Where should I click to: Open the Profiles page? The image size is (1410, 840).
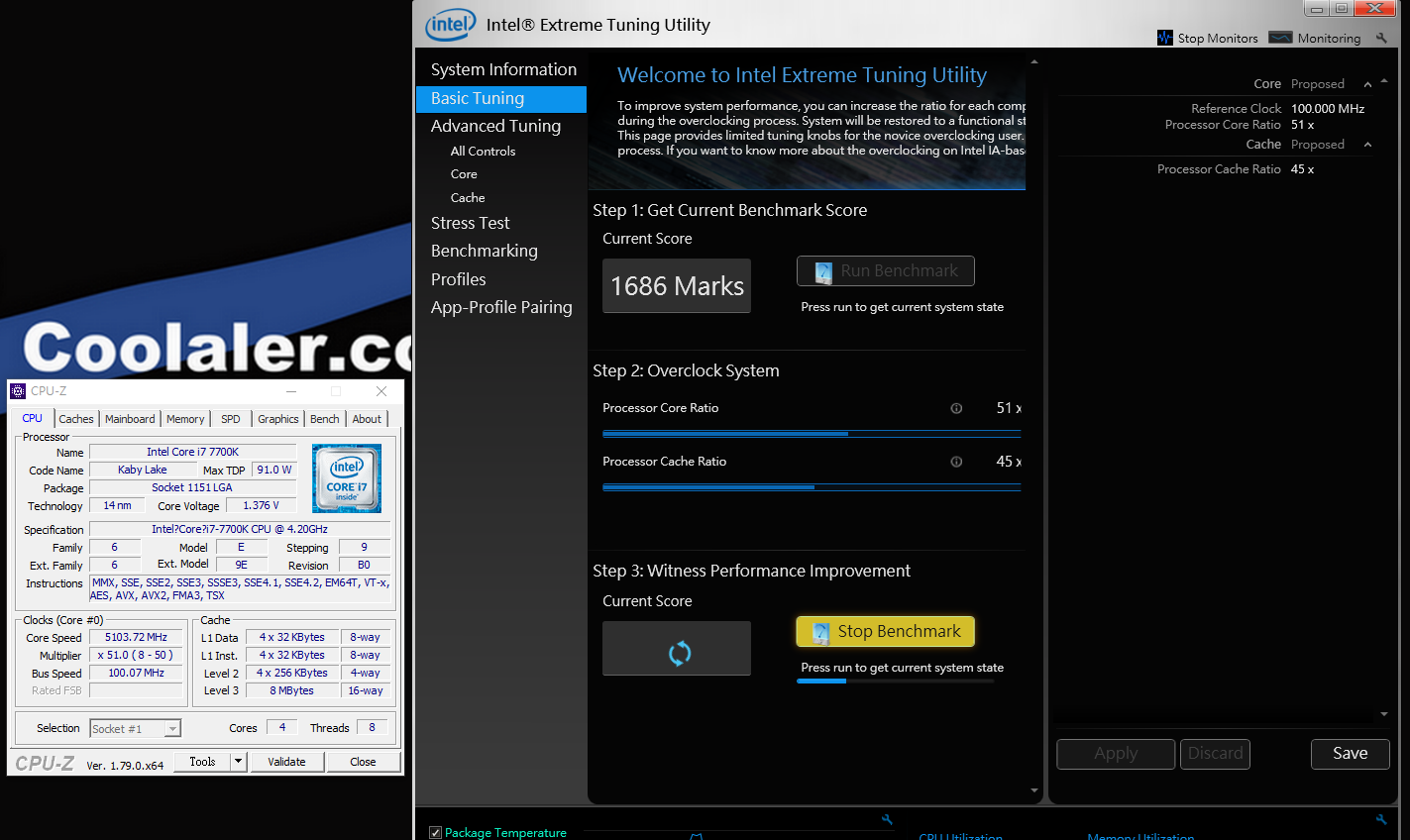tap(458, 279)
